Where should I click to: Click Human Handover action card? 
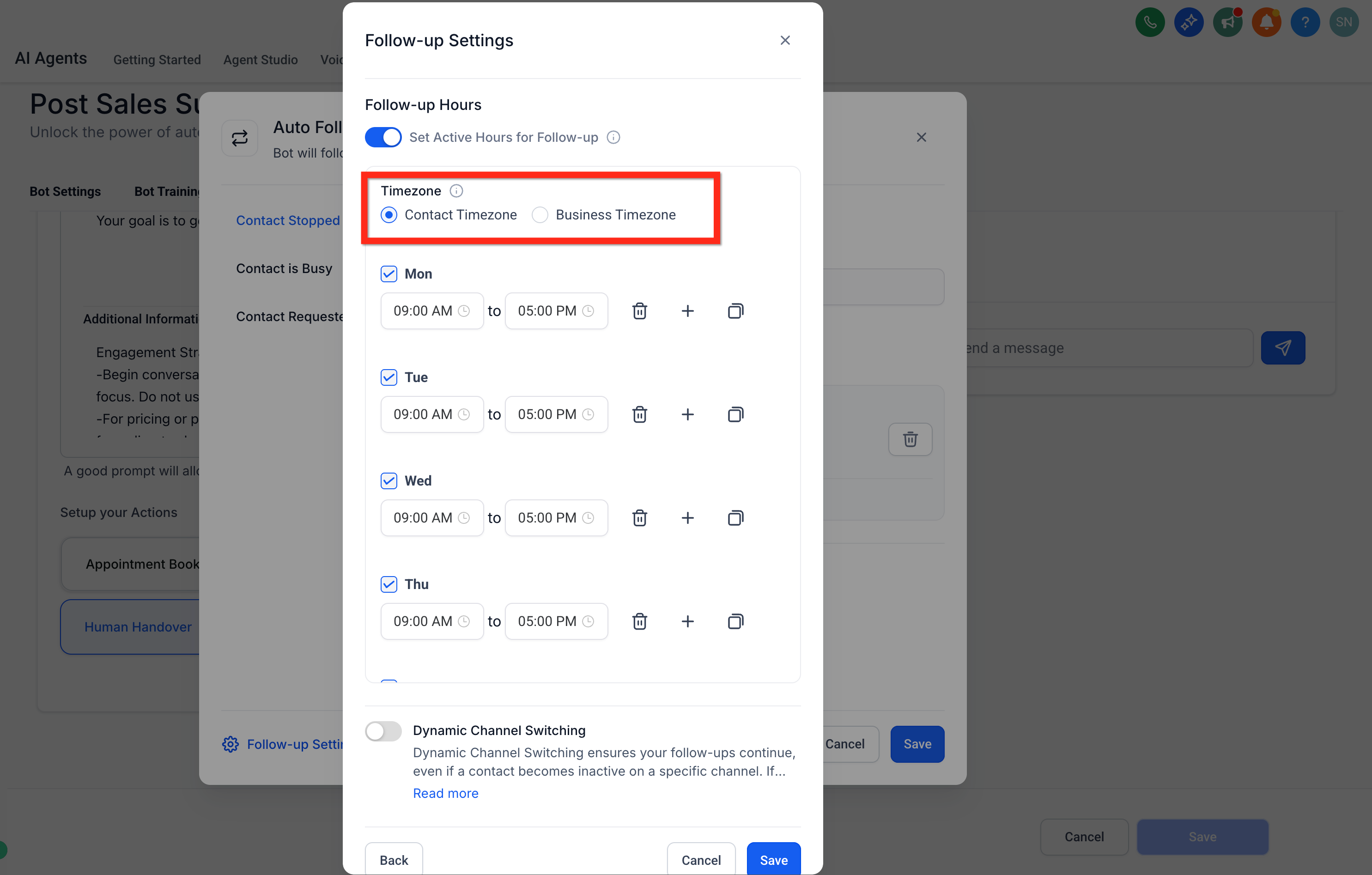[x=130, y=626]
